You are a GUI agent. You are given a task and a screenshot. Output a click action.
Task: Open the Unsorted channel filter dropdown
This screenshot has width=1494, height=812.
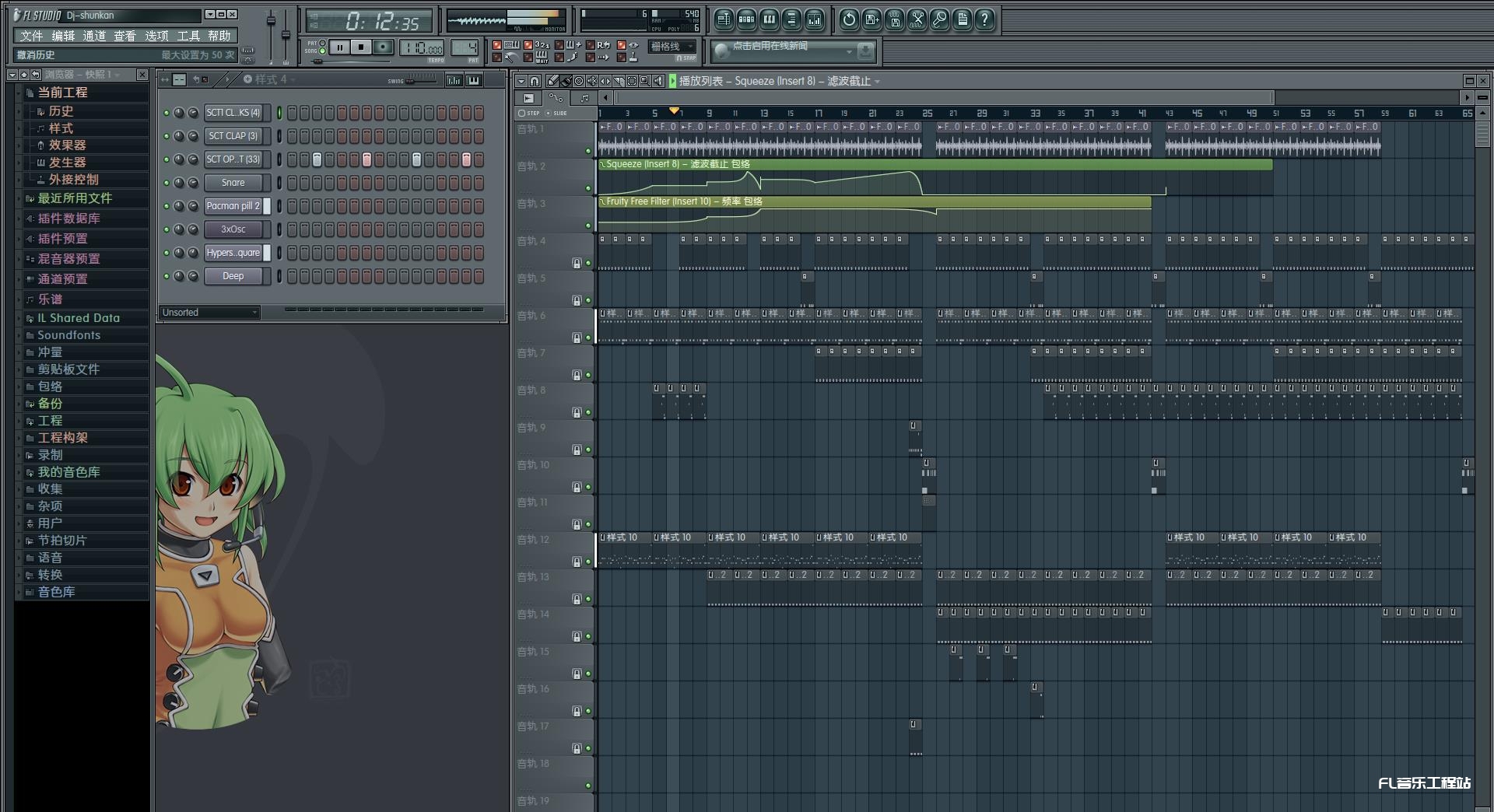tap(209, 313)
